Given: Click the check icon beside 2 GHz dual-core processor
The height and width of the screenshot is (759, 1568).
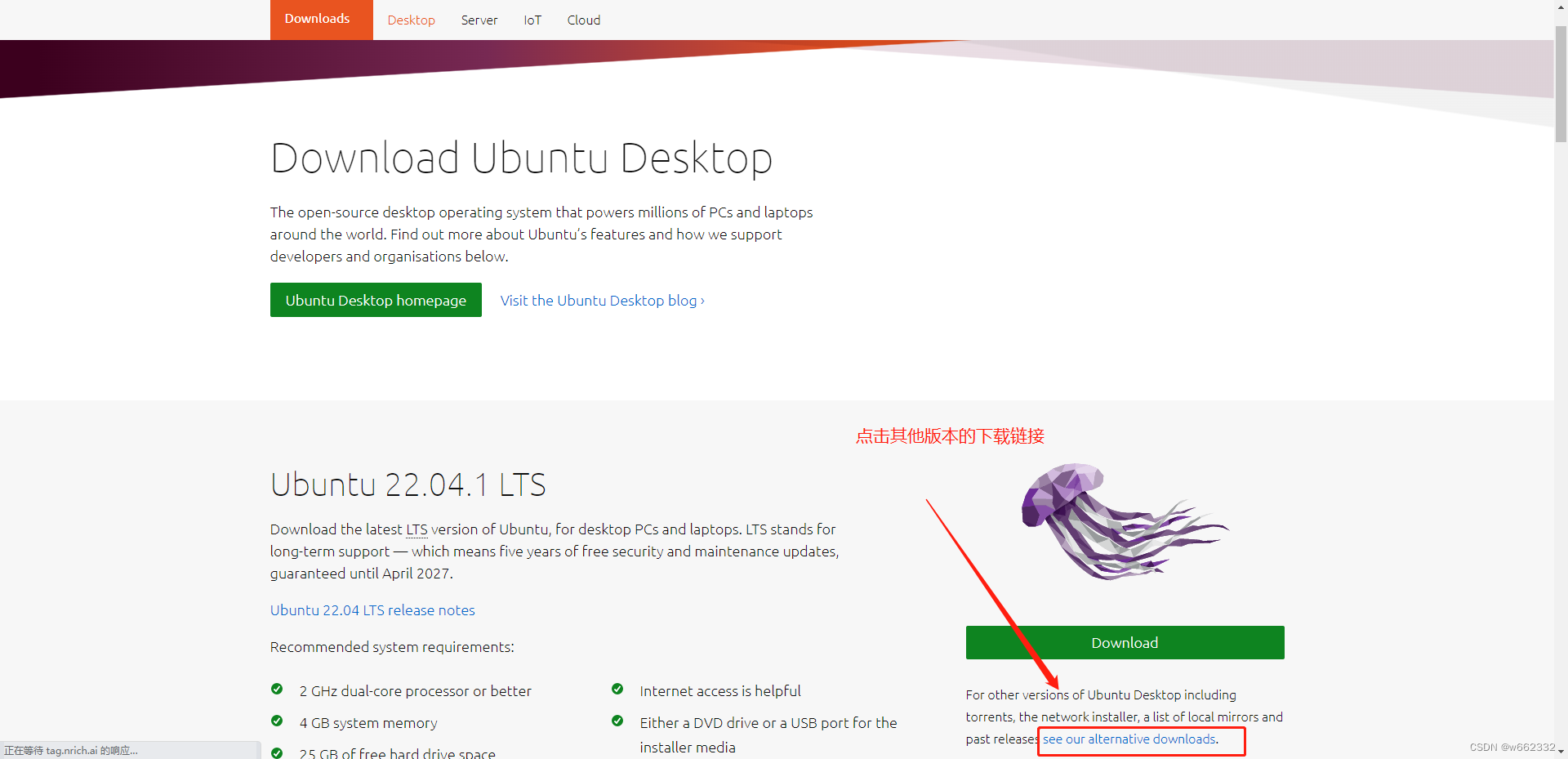Looking at the screenshot, I should (x=277, y=689).
